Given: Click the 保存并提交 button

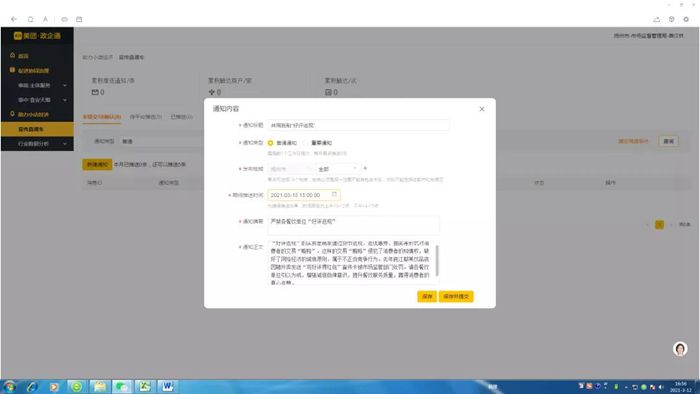Looking at the screenshot, I should click(456, 296).
